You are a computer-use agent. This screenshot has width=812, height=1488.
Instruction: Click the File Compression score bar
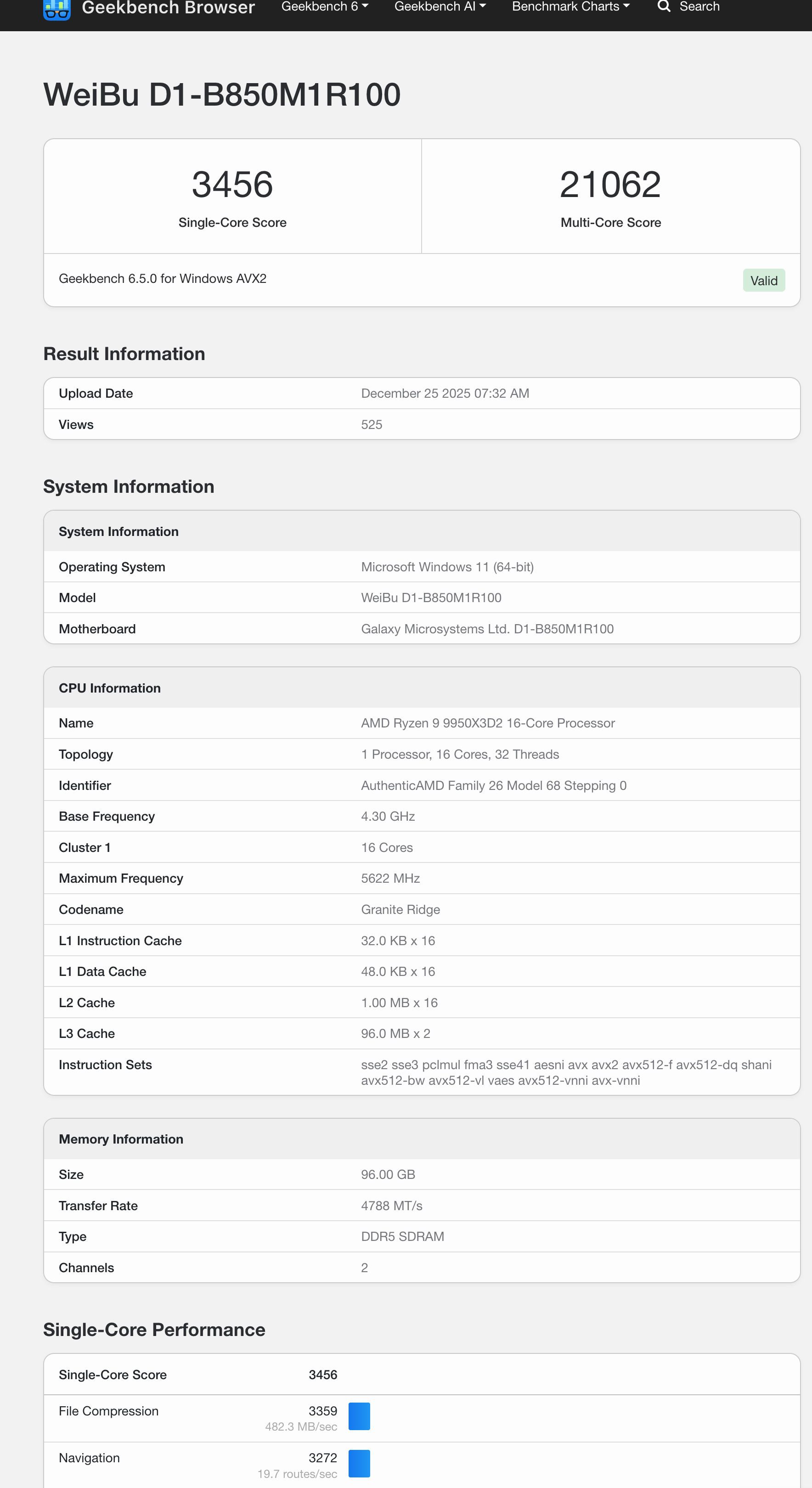359,1416
